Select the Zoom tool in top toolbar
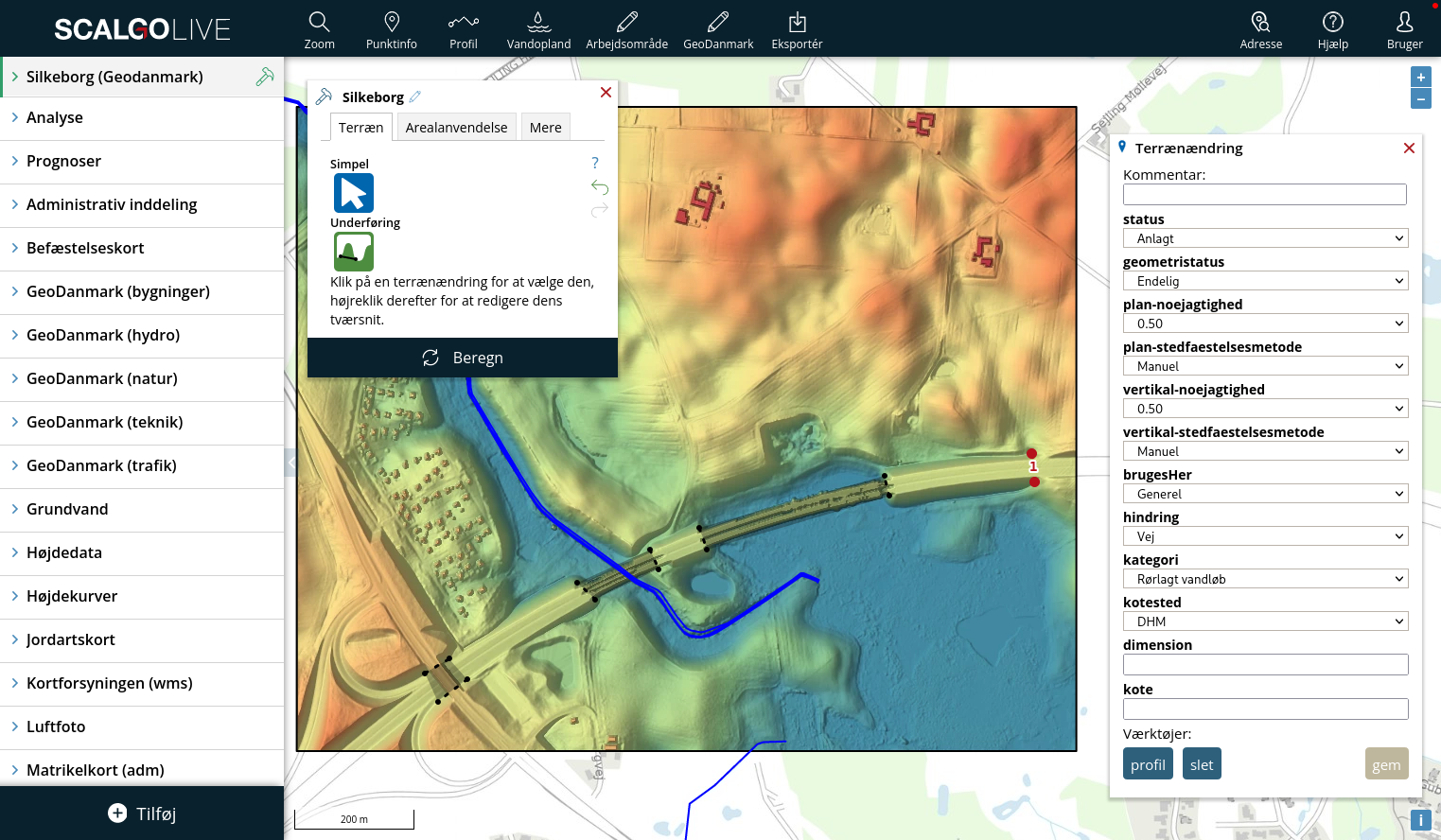The image size is (1441, 840). pos(320,29)
